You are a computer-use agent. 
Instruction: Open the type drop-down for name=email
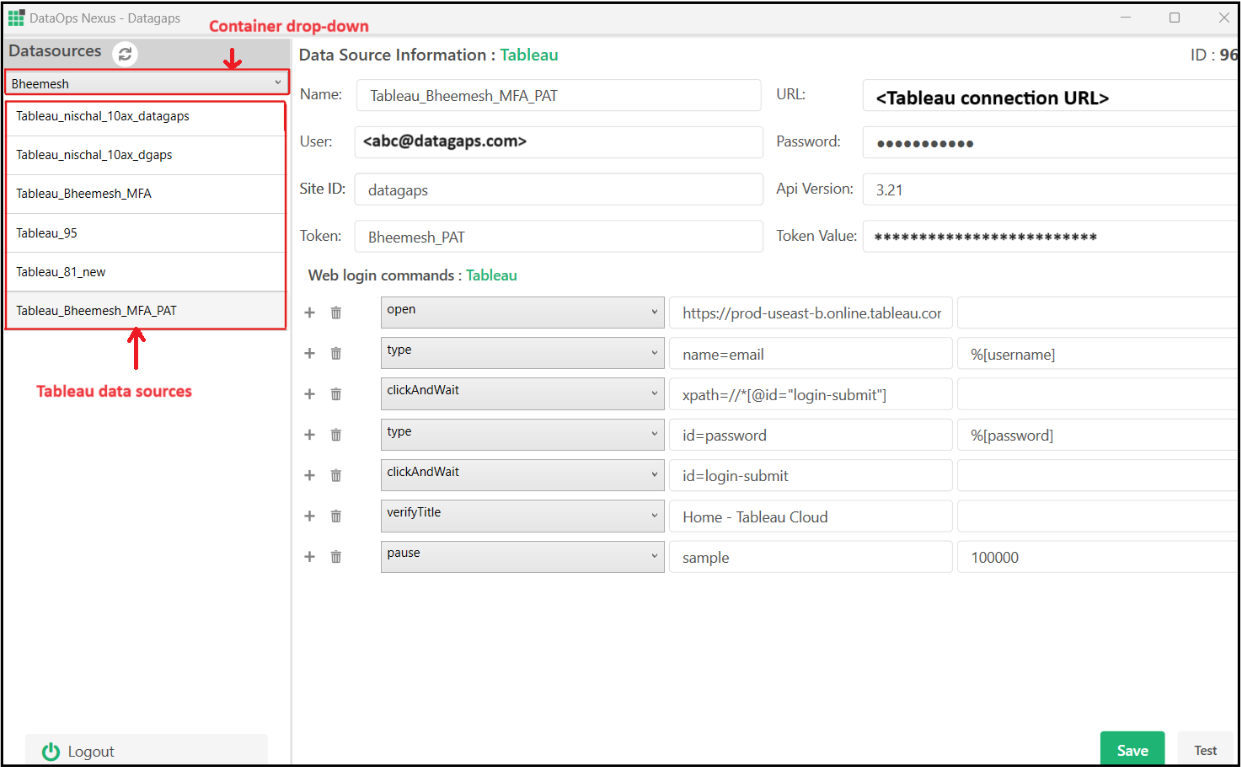pos(523,353)
